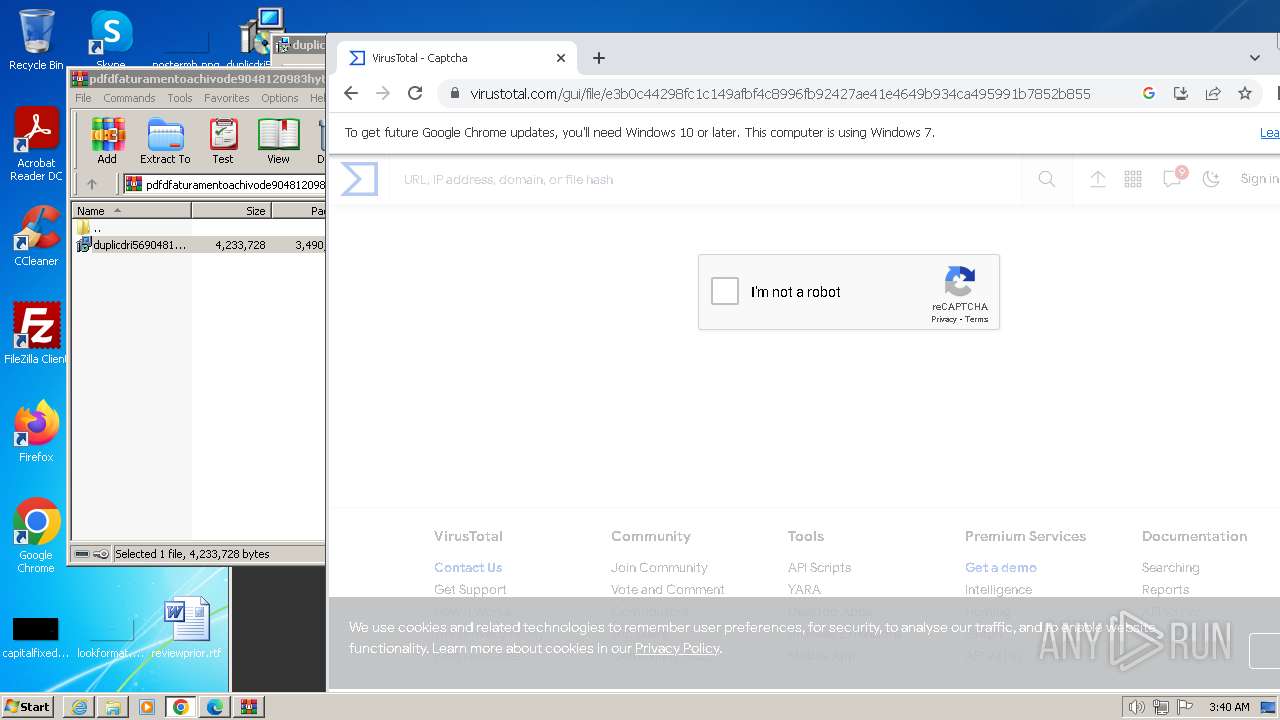
Task: Click the Google icon in address bar
Action: [x=1148, y=93]
